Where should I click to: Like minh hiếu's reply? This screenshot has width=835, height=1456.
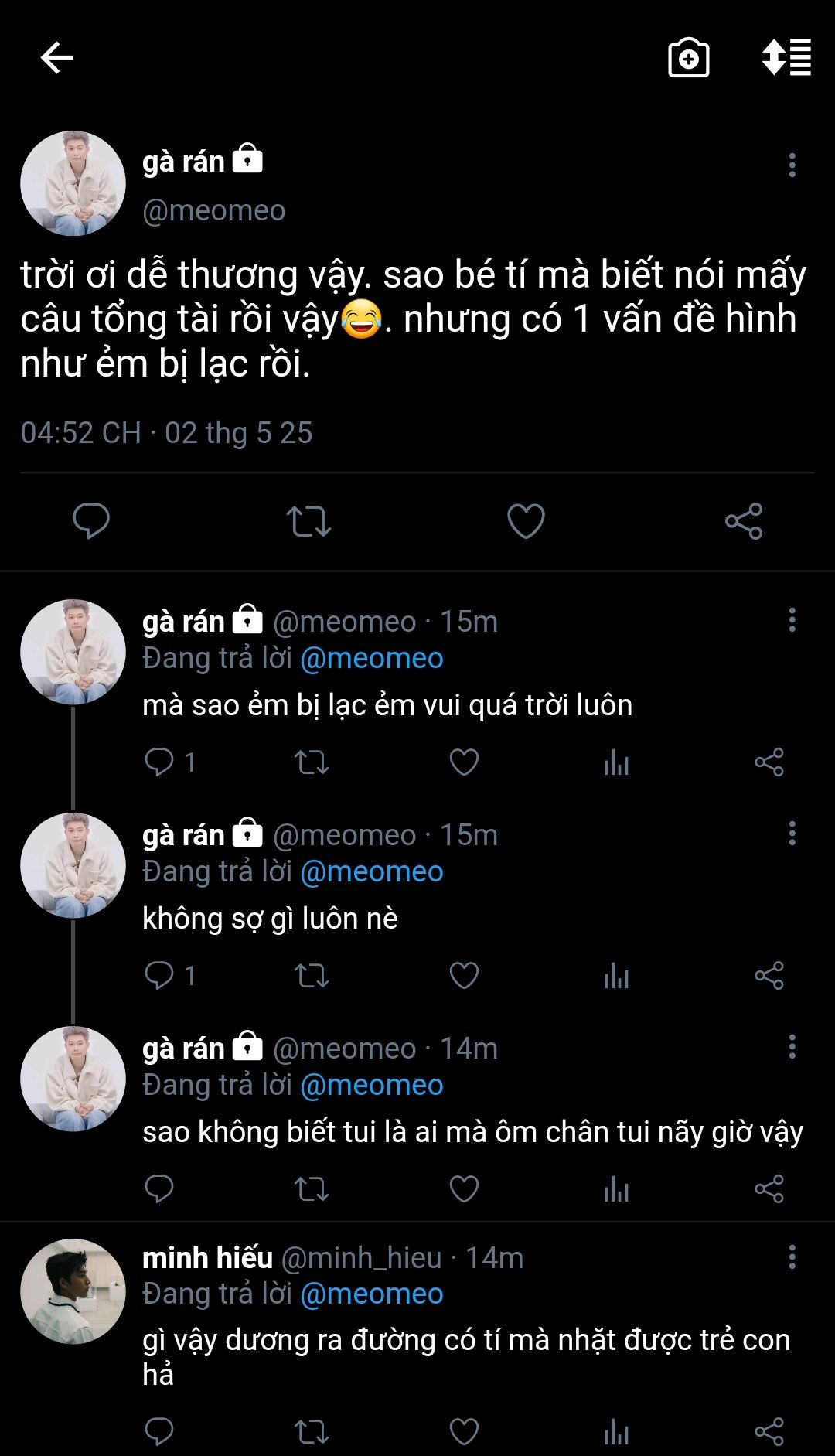click(464, 1431)
